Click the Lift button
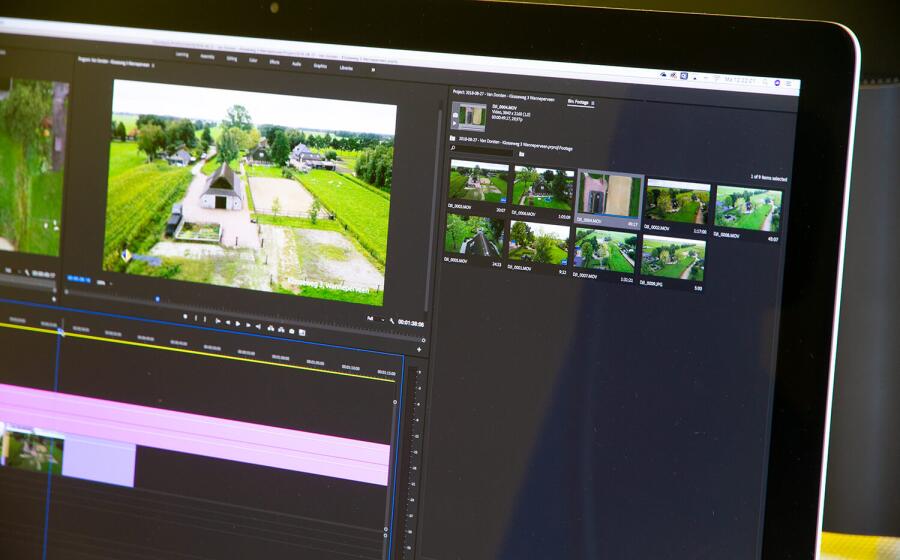 tap(271, 328)
